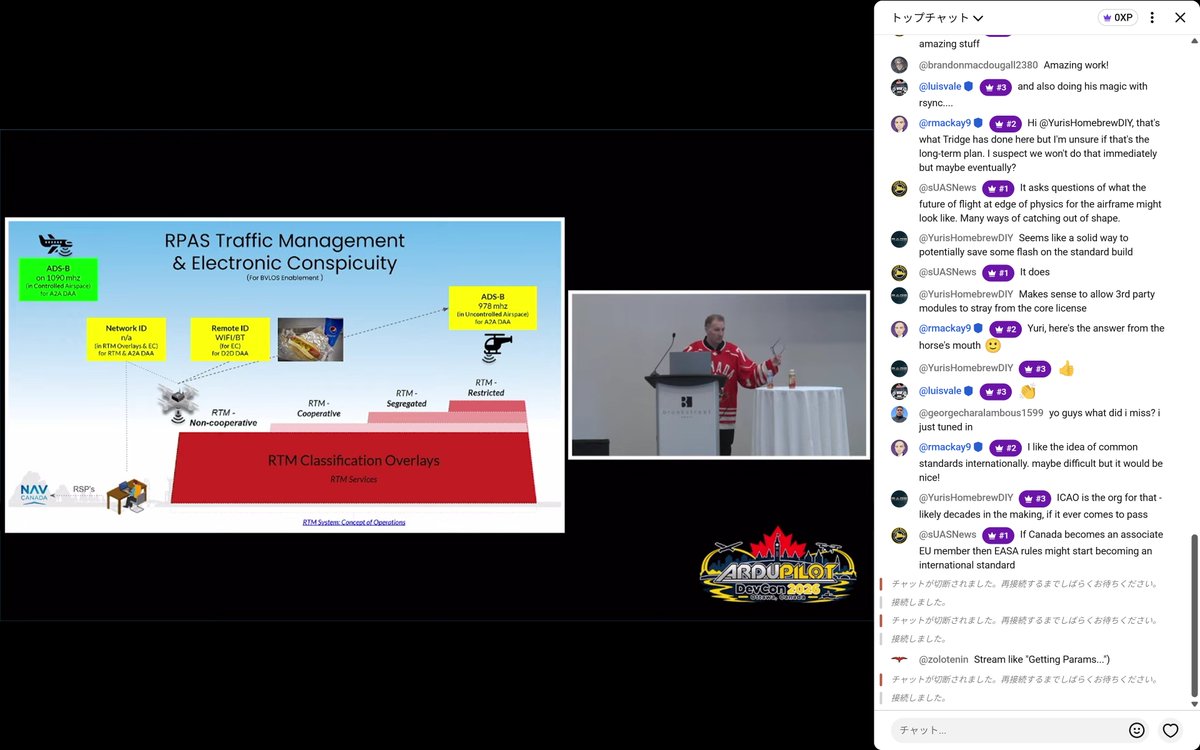Image resolution: width=1200 pixels, height=750 pixels.
Task: Click 'Stream like "Getting Params...")' message
Action: 1042,660
